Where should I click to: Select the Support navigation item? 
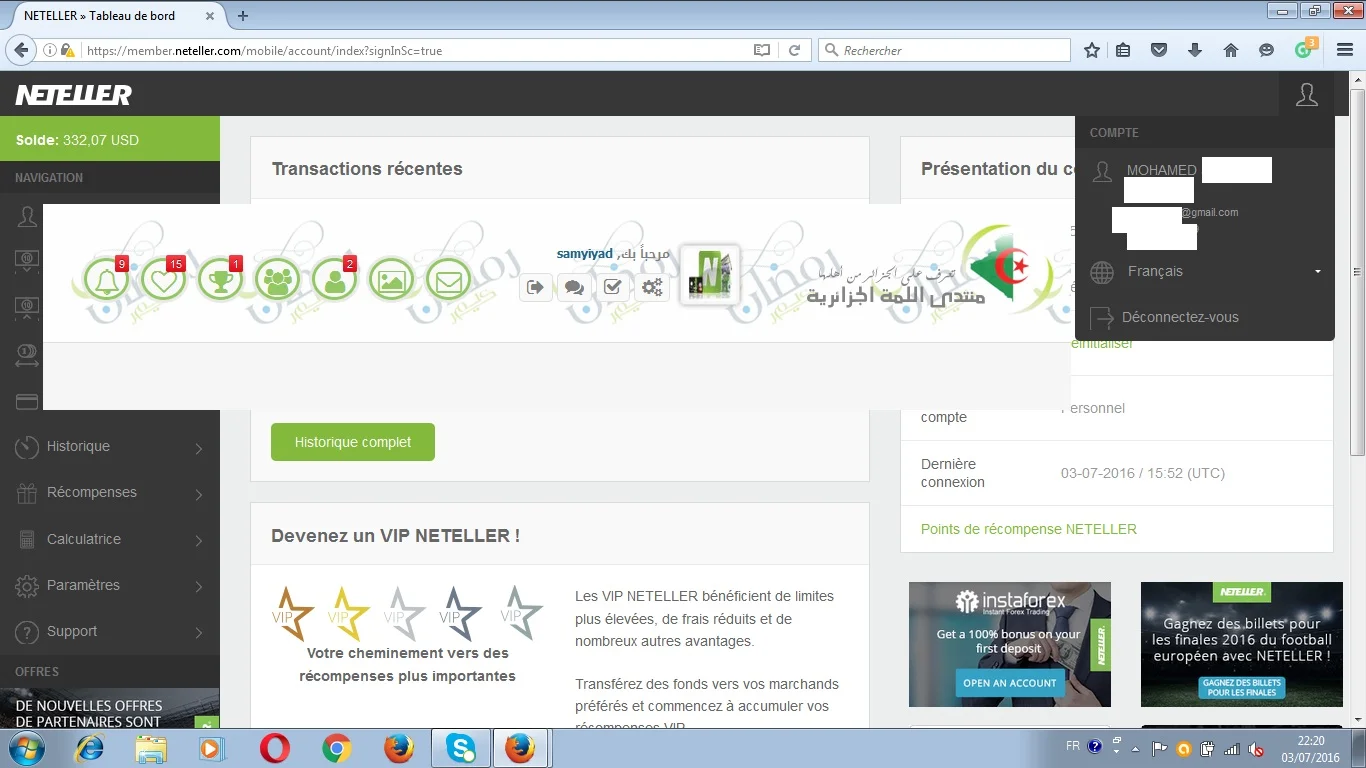click(110, 632)
